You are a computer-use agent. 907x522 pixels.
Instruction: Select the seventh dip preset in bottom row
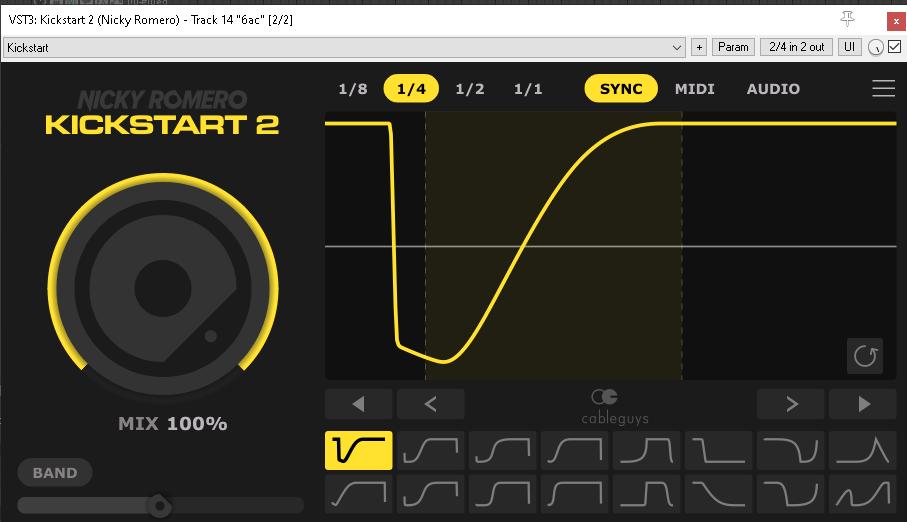[791, 494]
